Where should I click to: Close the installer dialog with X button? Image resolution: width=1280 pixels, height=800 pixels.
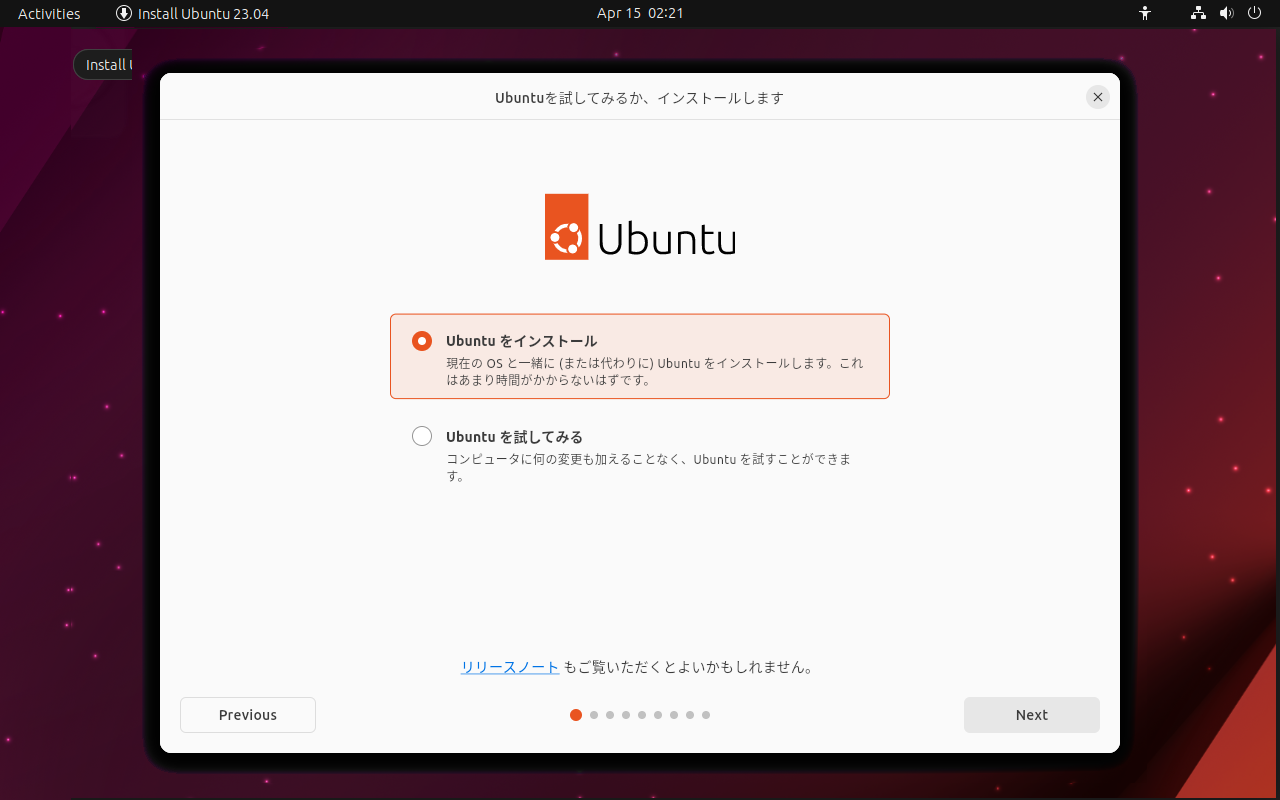(1098, 97)
